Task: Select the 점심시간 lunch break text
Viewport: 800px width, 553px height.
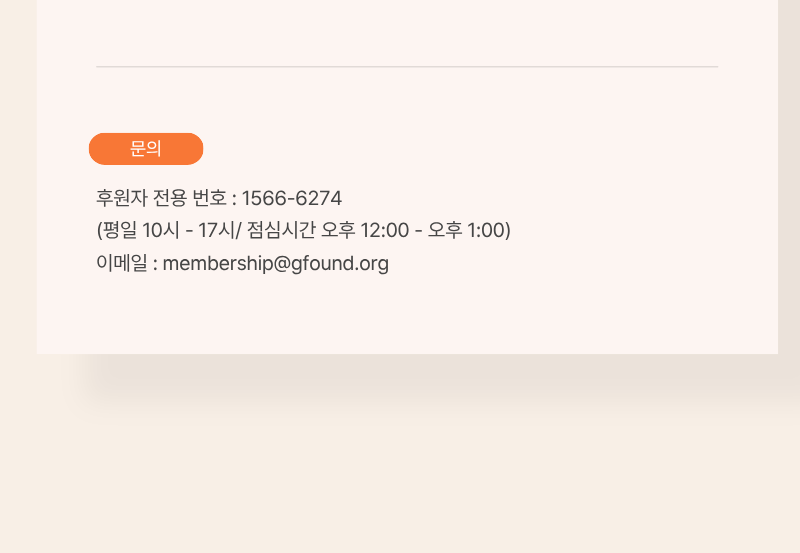Action: click(x=281, y=230)
